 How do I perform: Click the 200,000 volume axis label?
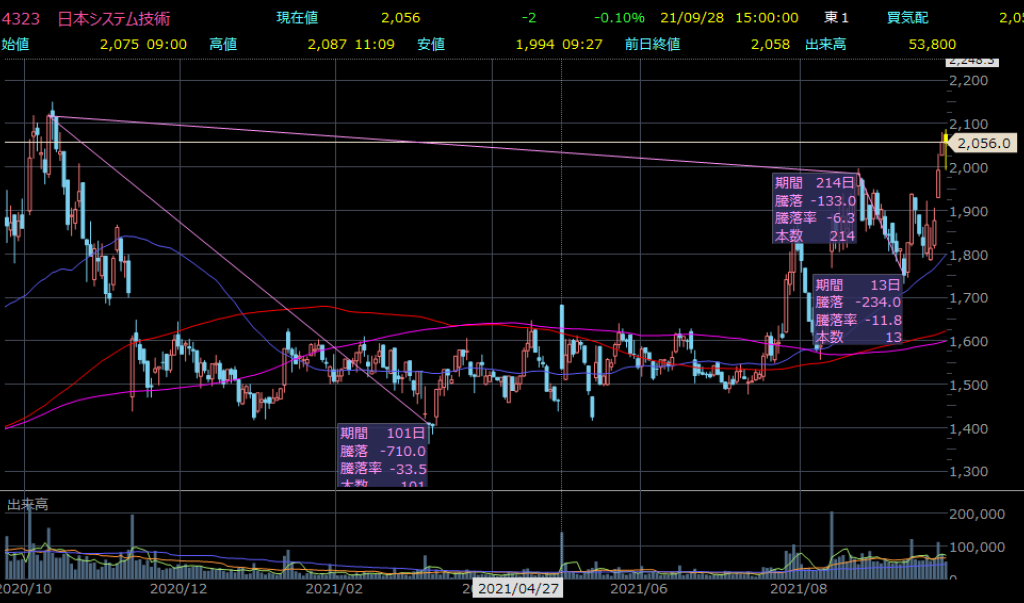coord(978,515)
